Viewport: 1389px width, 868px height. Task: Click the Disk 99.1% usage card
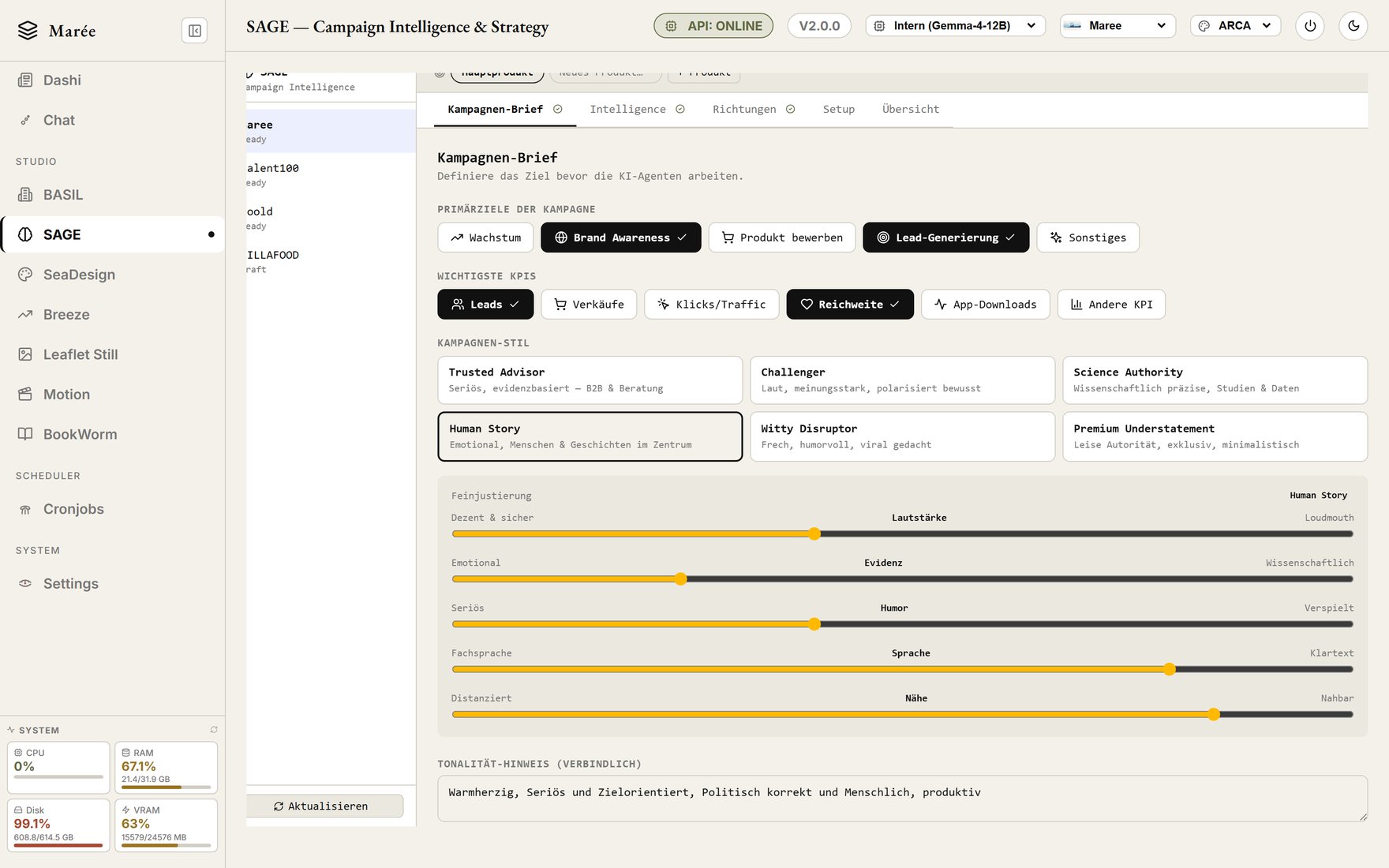[x=58, y=825]
